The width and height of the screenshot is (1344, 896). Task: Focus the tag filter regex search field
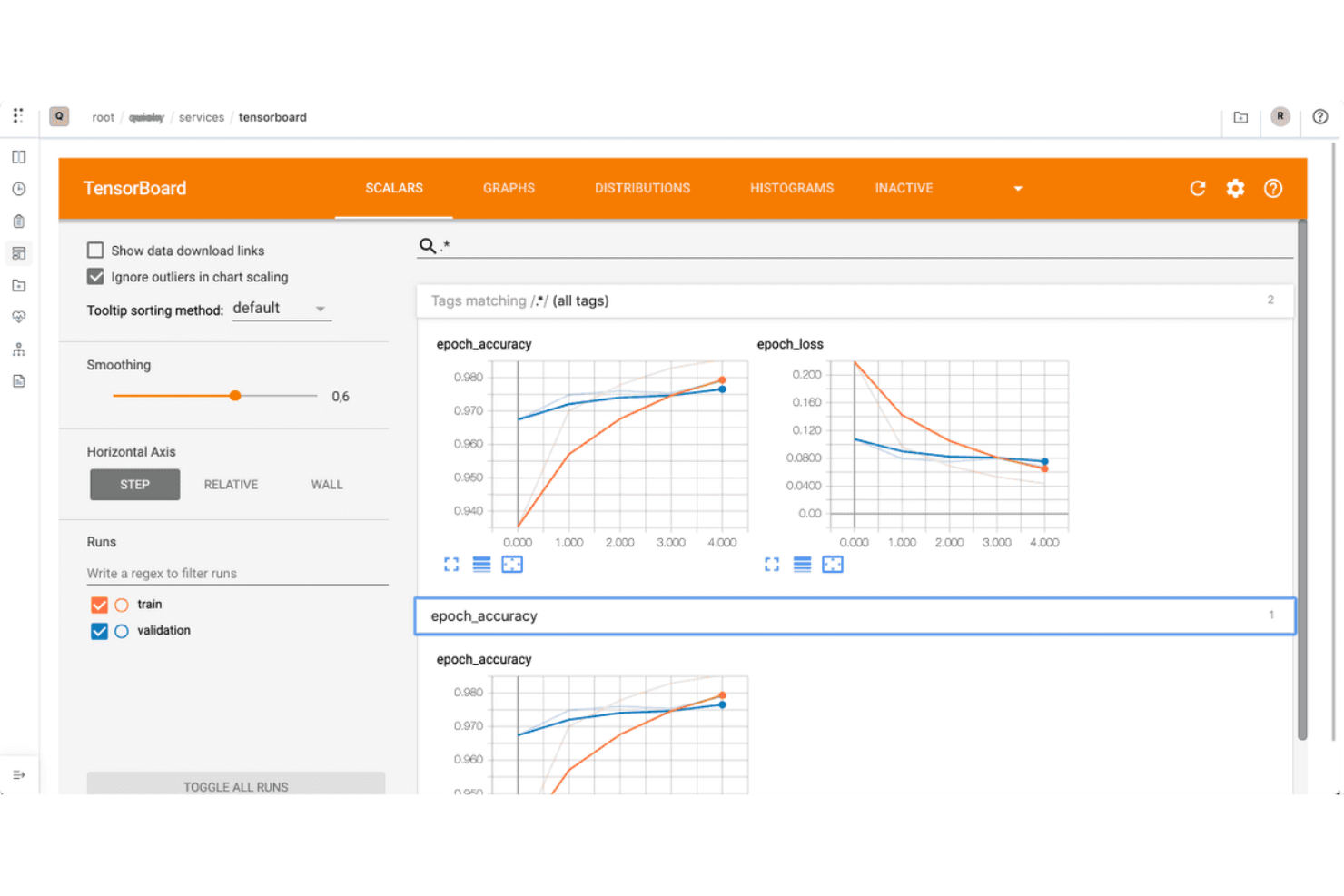865,246
